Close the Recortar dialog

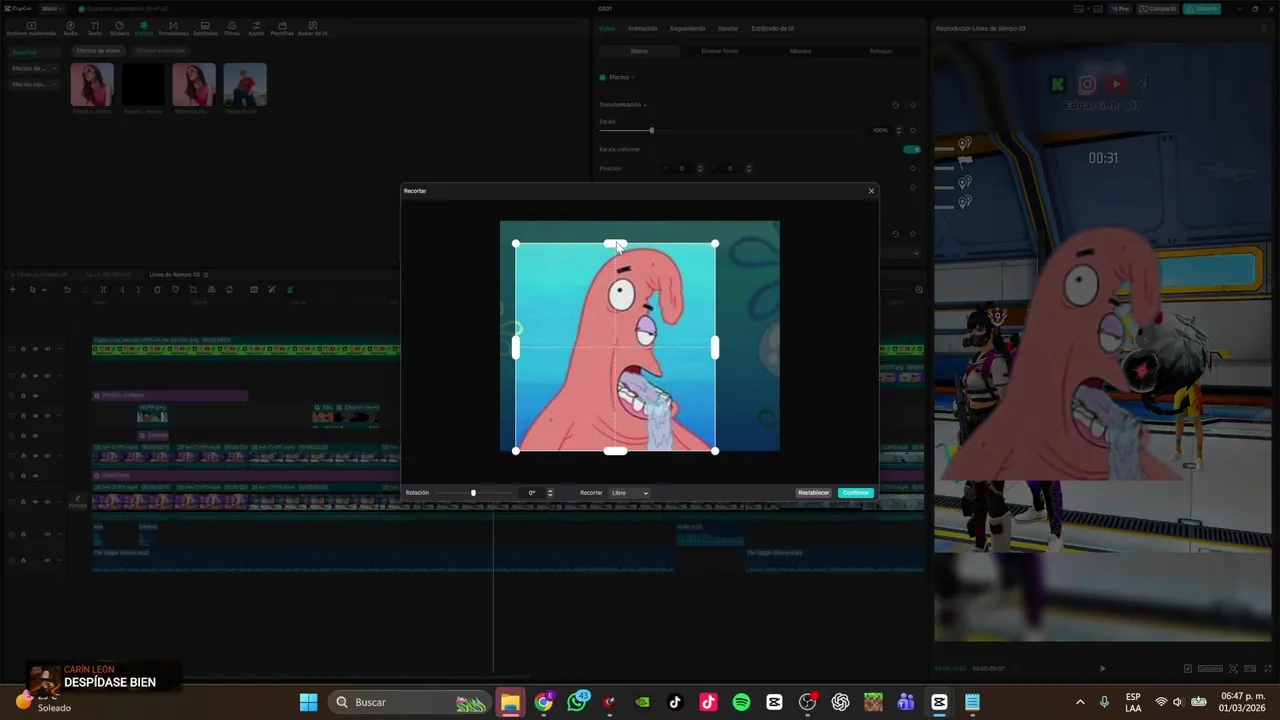(871, 191)
